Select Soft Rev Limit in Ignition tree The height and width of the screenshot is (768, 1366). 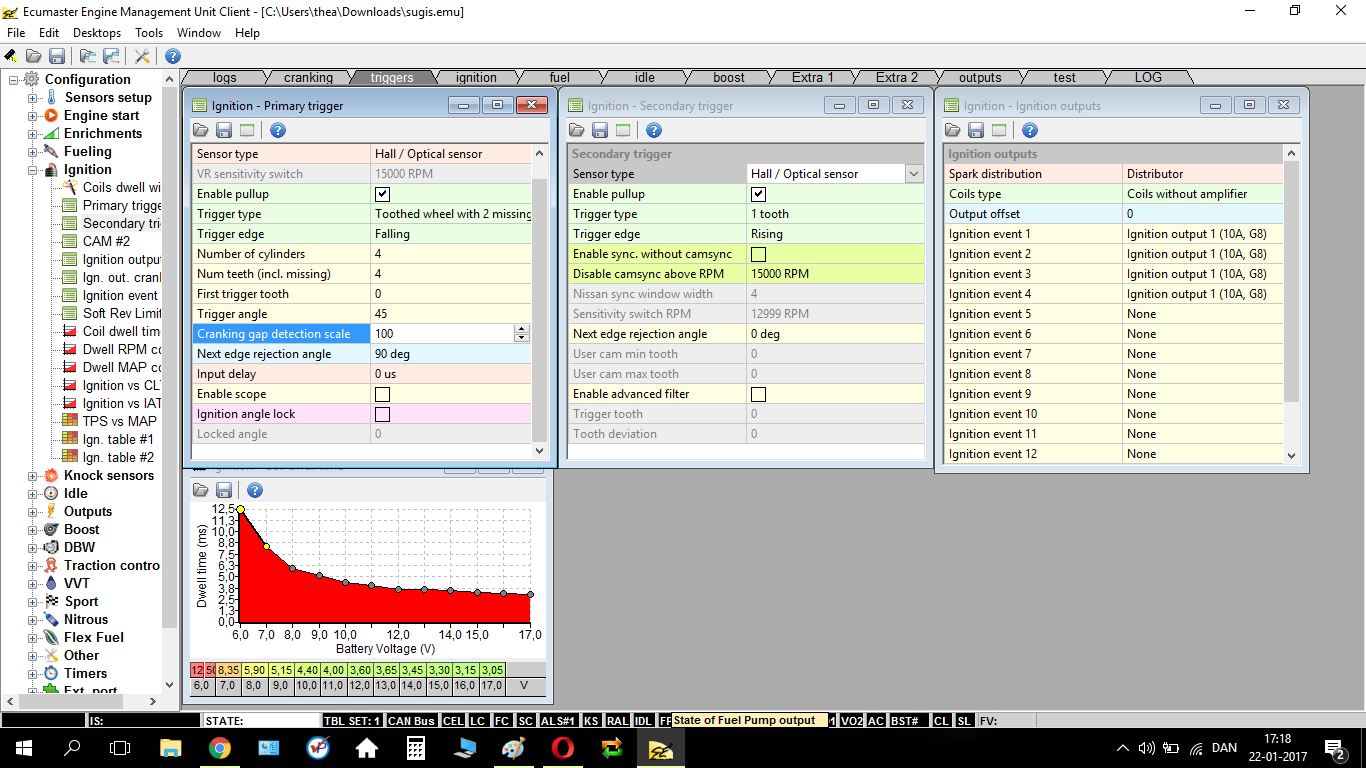tap(121, 313)
